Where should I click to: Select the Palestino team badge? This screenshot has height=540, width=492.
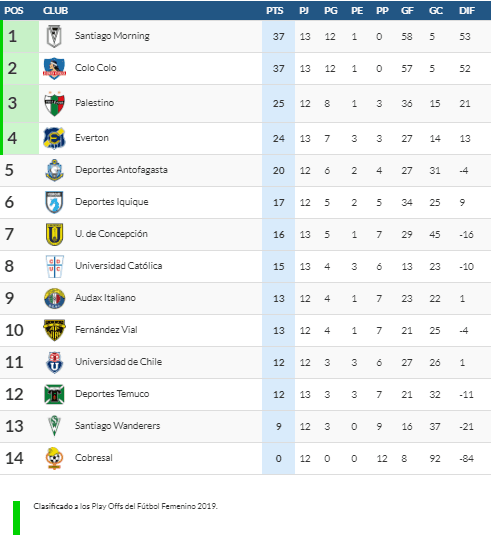click(54, 104)
